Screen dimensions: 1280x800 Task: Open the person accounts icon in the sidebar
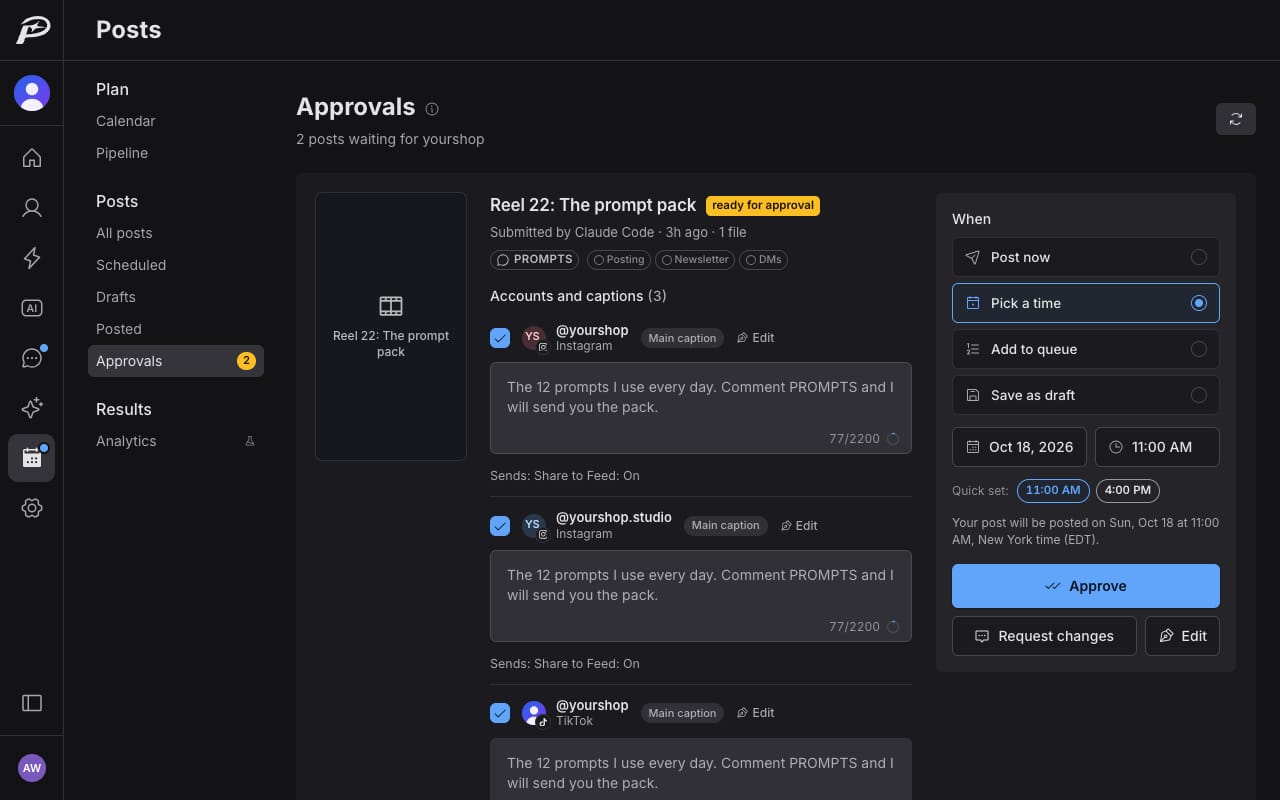tap(32, 208)
